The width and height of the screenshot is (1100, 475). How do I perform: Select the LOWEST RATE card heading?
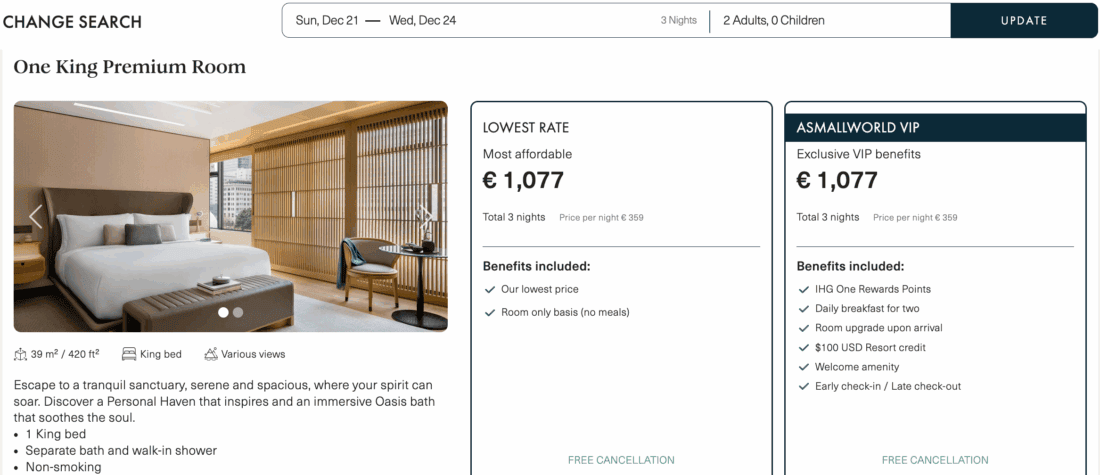pos(526,128)
